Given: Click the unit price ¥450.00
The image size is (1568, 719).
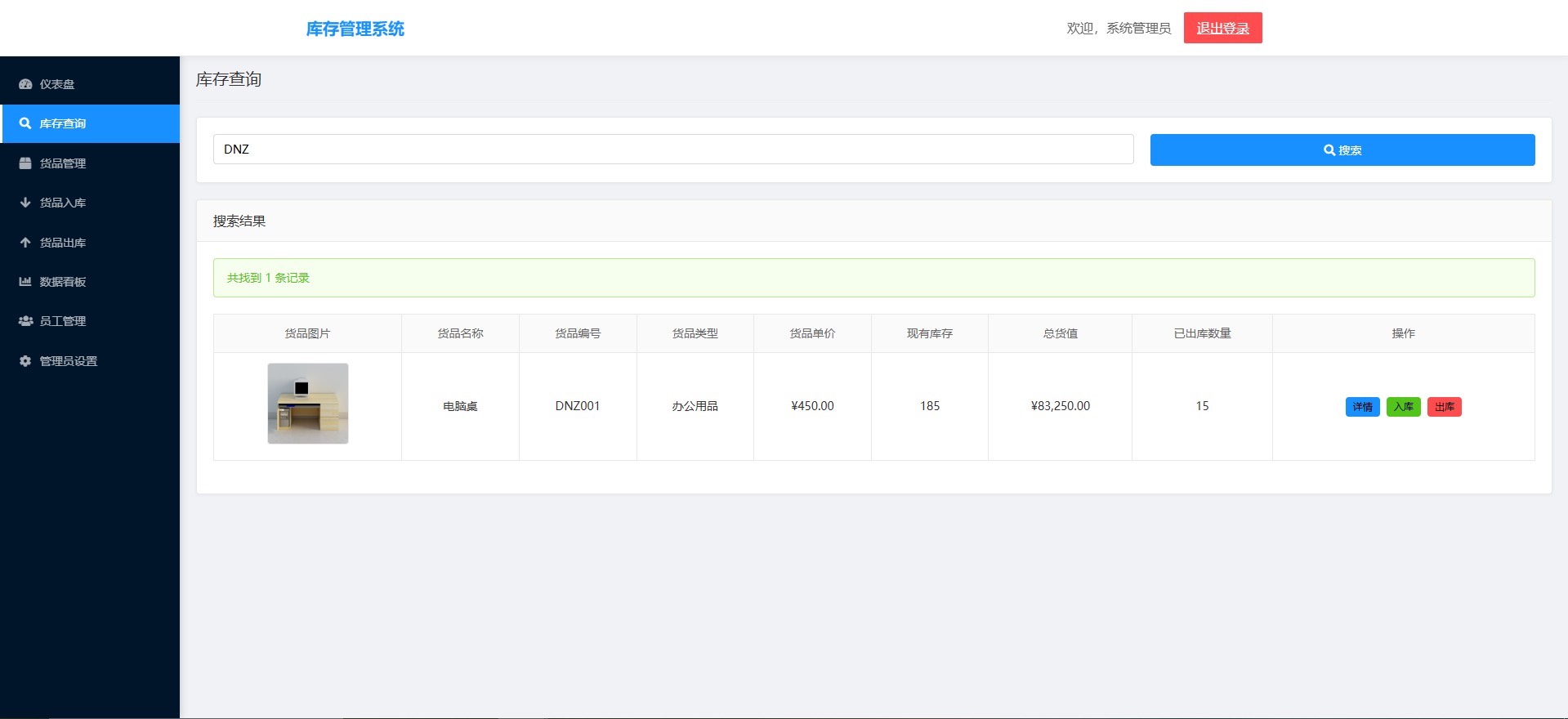Looking at the screenshot, I should [x=812, y=406].
